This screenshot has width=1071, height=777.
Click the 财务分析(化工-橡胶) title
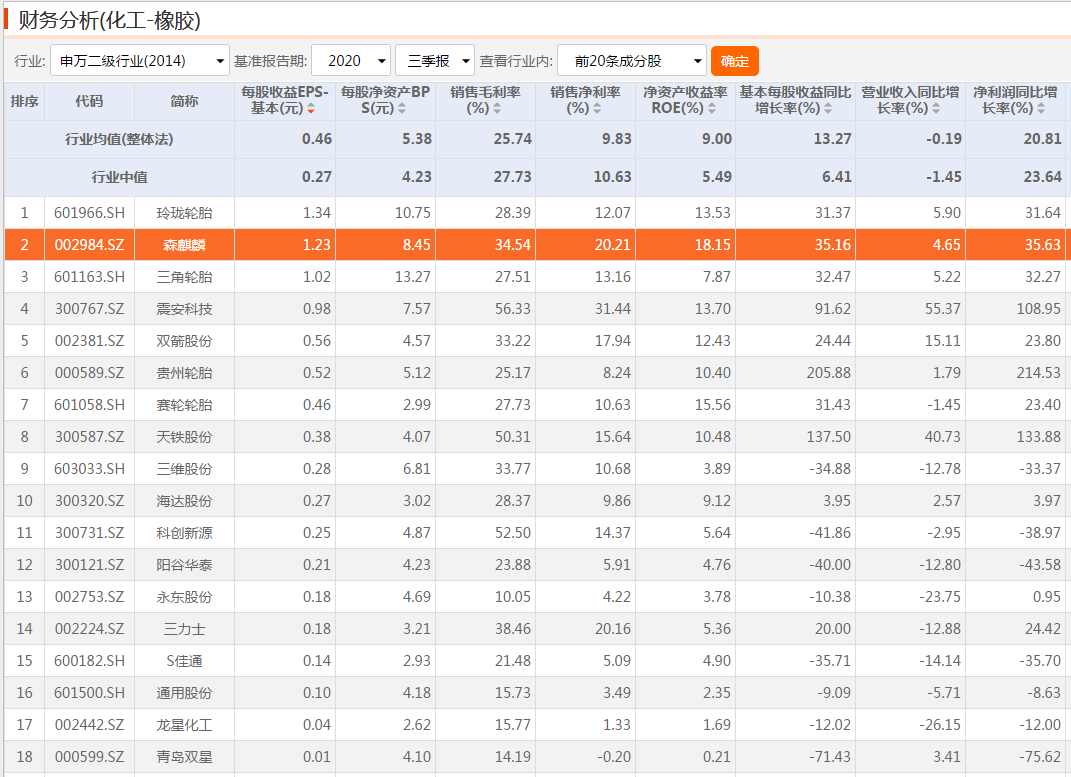point(109,20)
